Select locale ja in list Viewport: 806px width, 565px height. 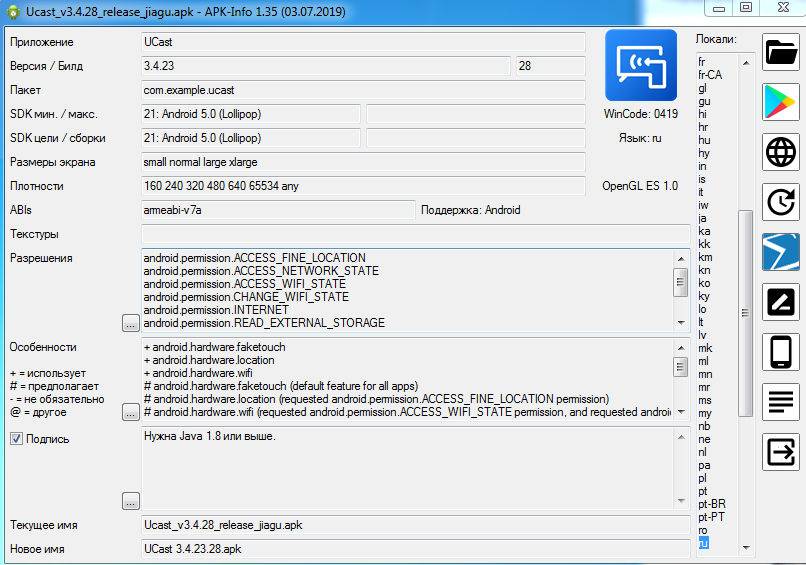(x=702, y=218)
